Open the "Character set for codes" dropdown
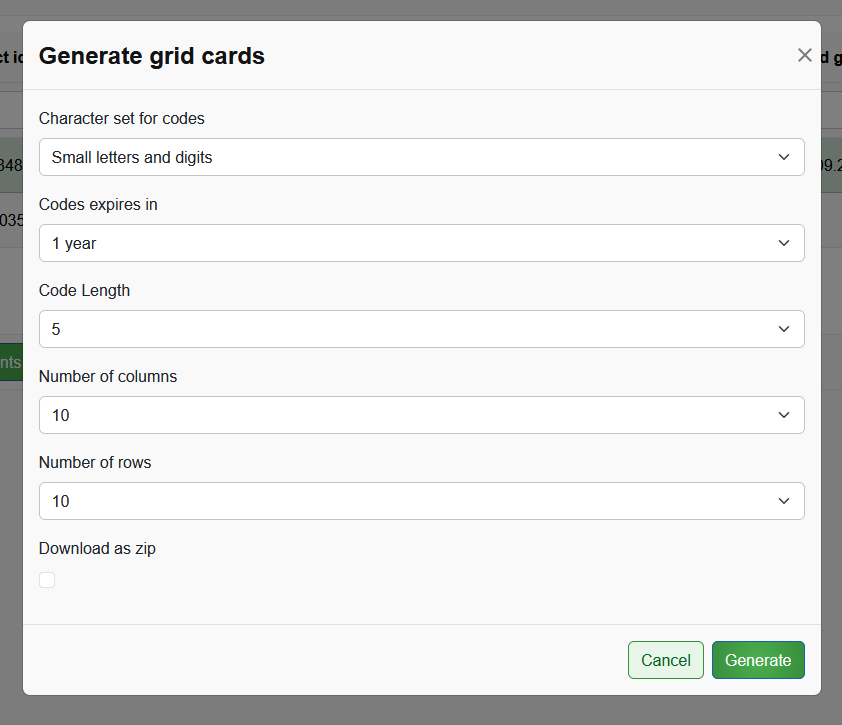 click(421, 157)
